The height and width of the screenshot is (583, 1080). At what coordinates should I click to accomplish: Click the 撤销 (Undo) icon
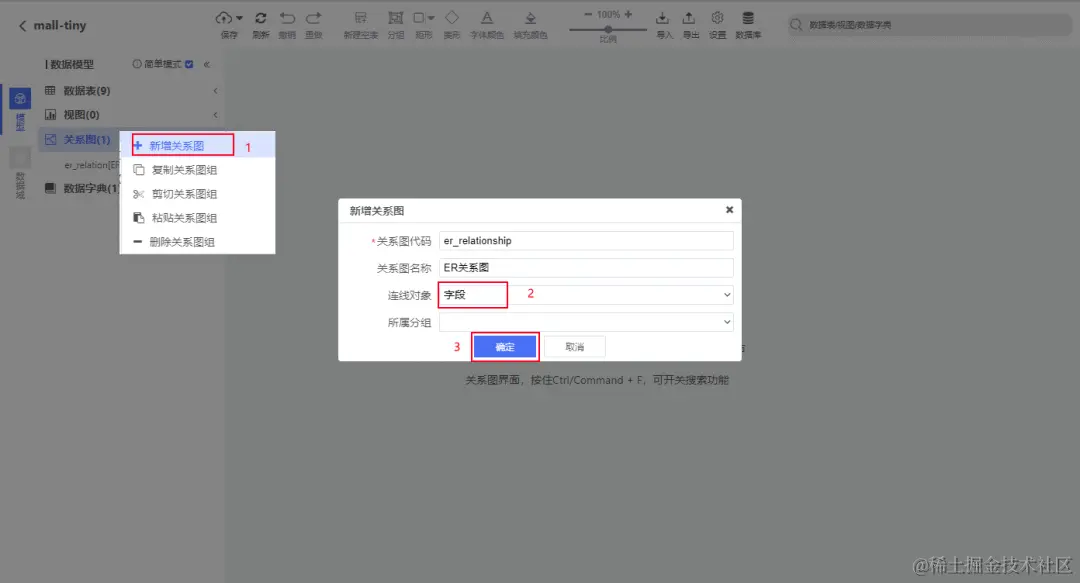coord(288,20)
